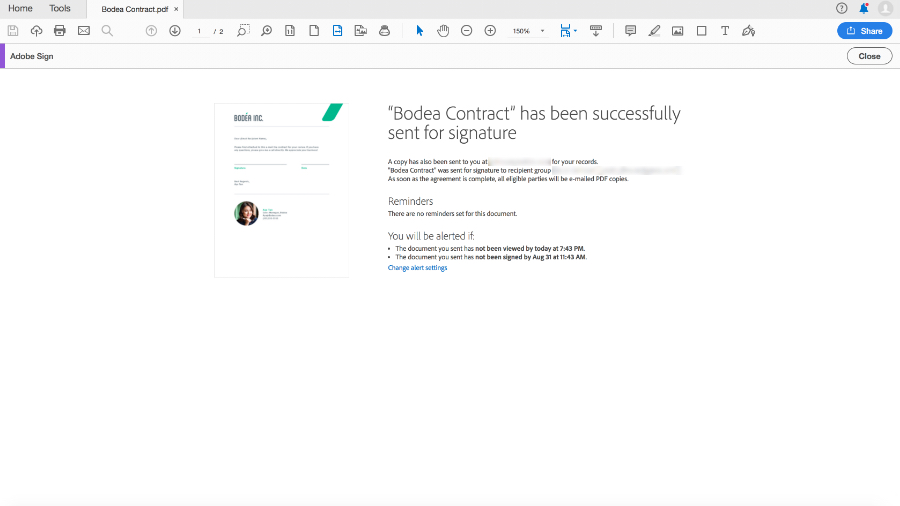Click the page with image icon

coord(360,31)
